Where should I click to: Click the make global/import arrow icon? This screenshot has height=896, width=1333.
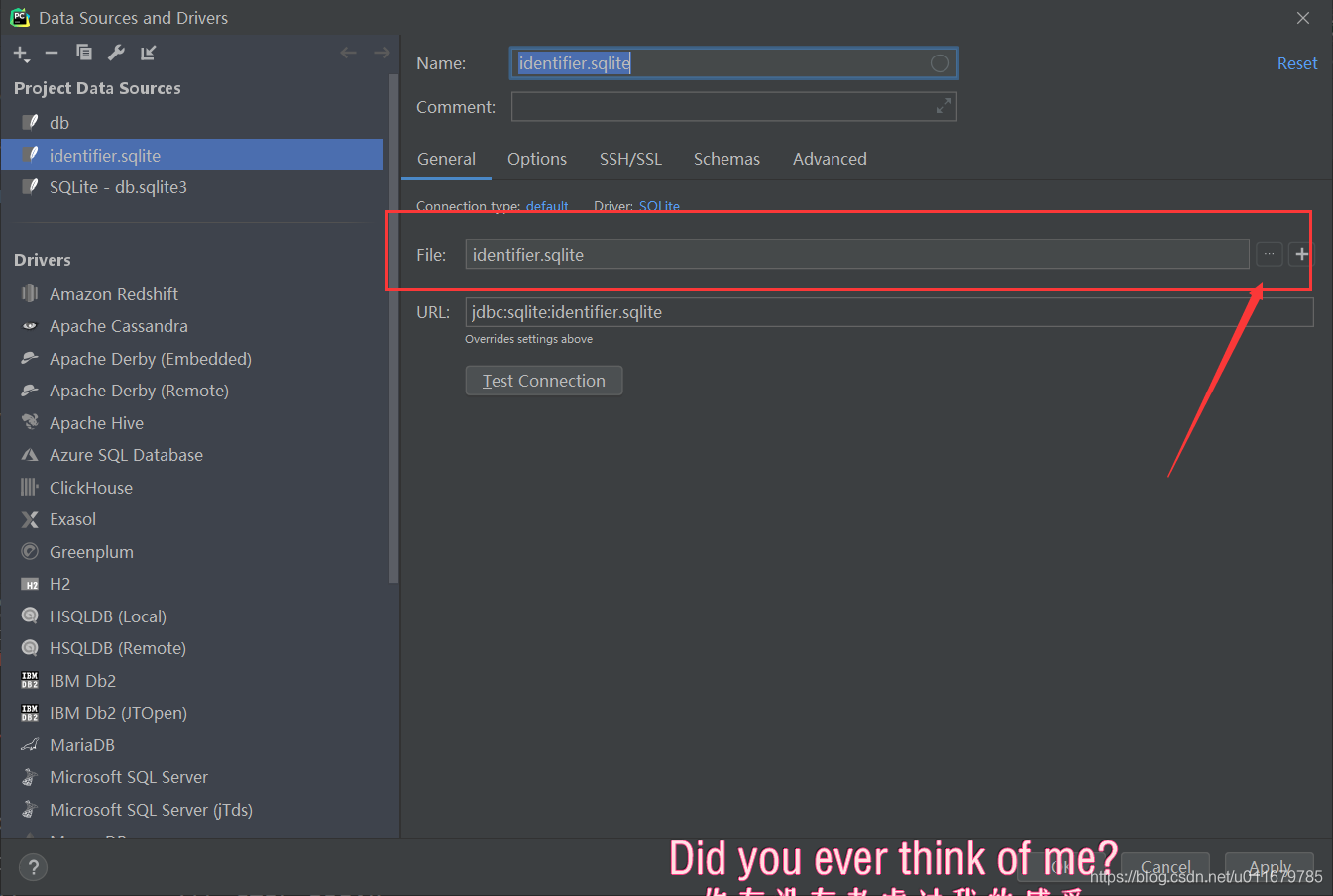tap(148, 53)
